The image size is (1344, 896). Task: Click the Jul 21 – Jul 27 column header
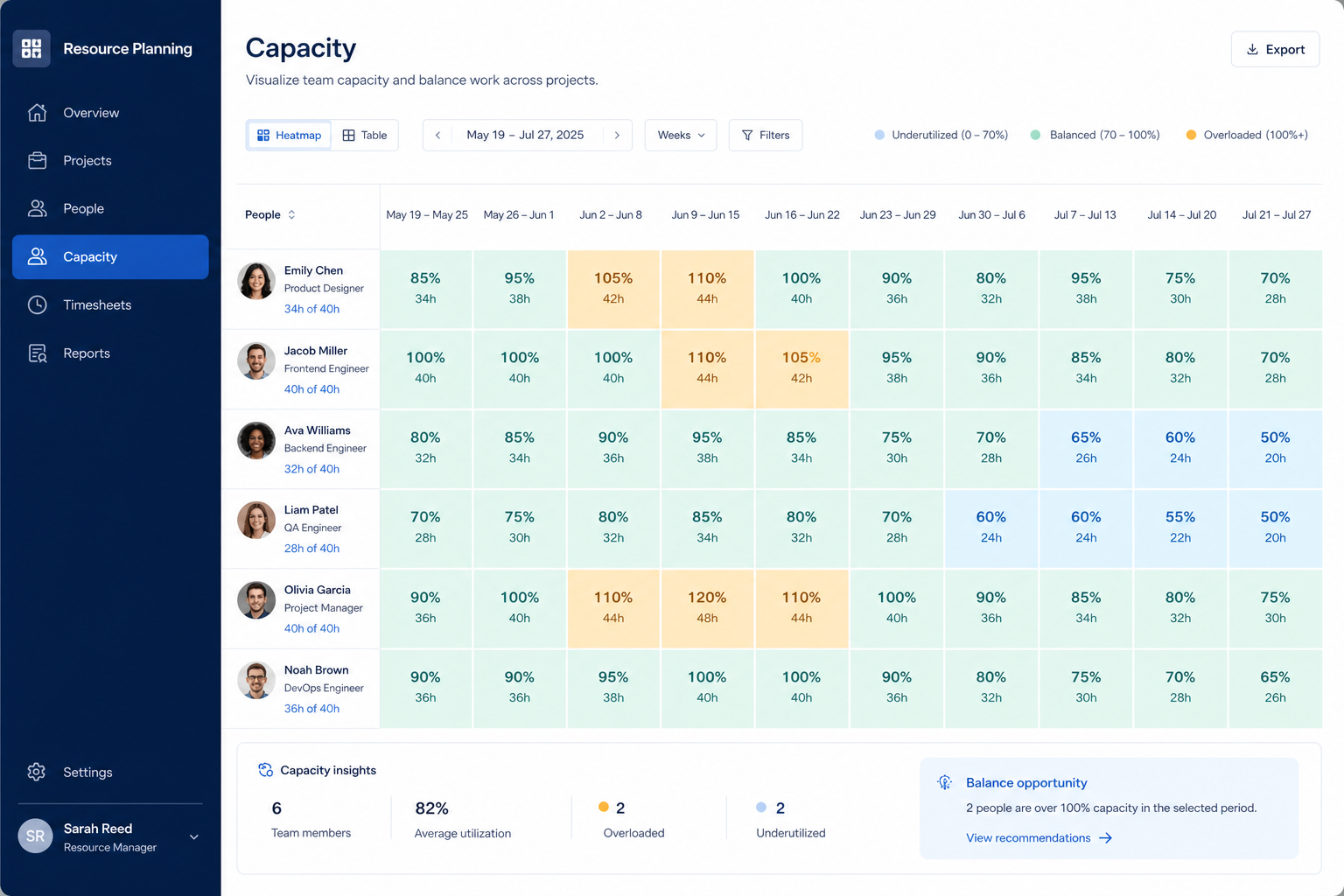1277,214
